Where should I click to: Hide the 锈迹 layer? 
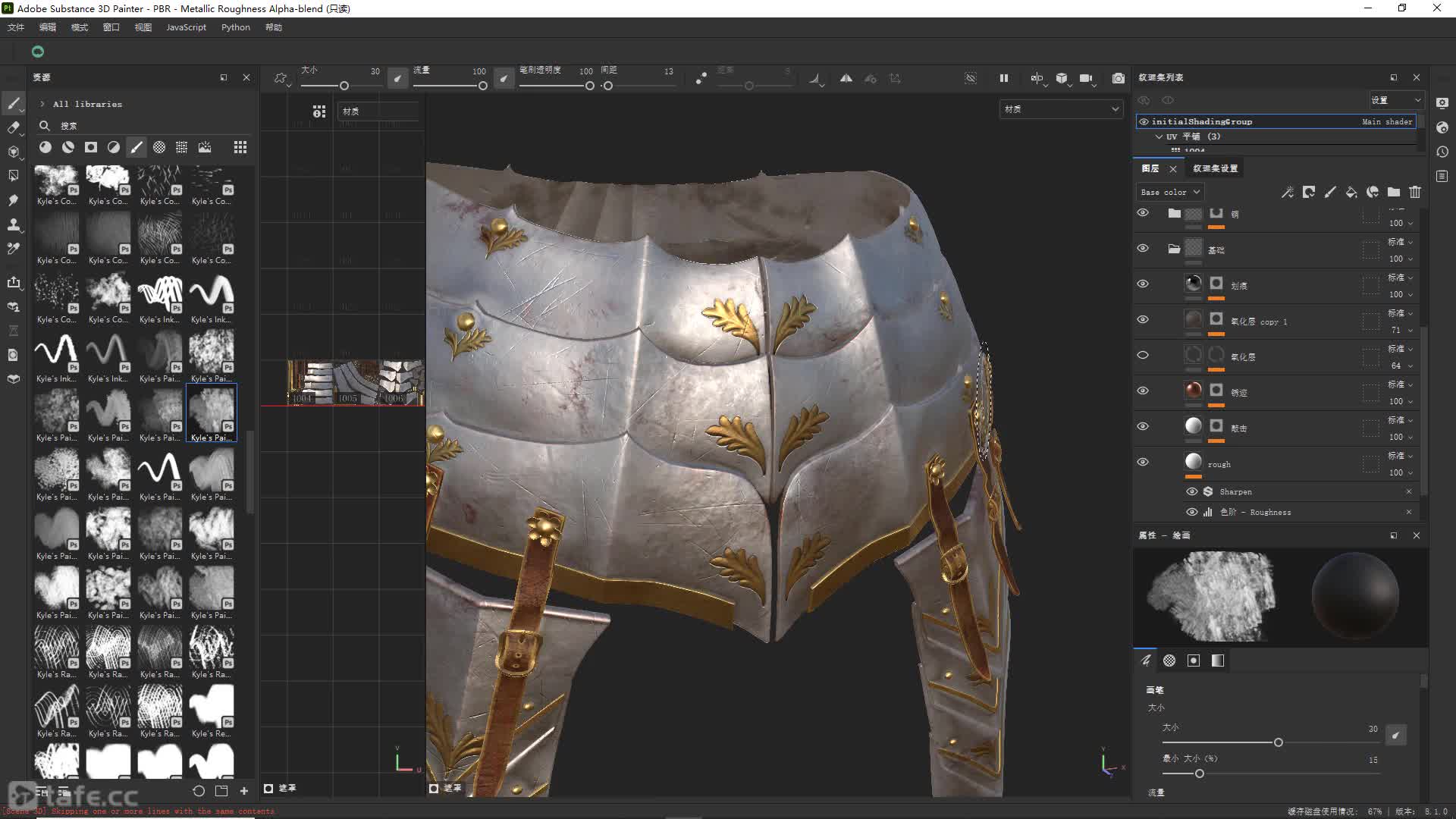point(1143,391)
